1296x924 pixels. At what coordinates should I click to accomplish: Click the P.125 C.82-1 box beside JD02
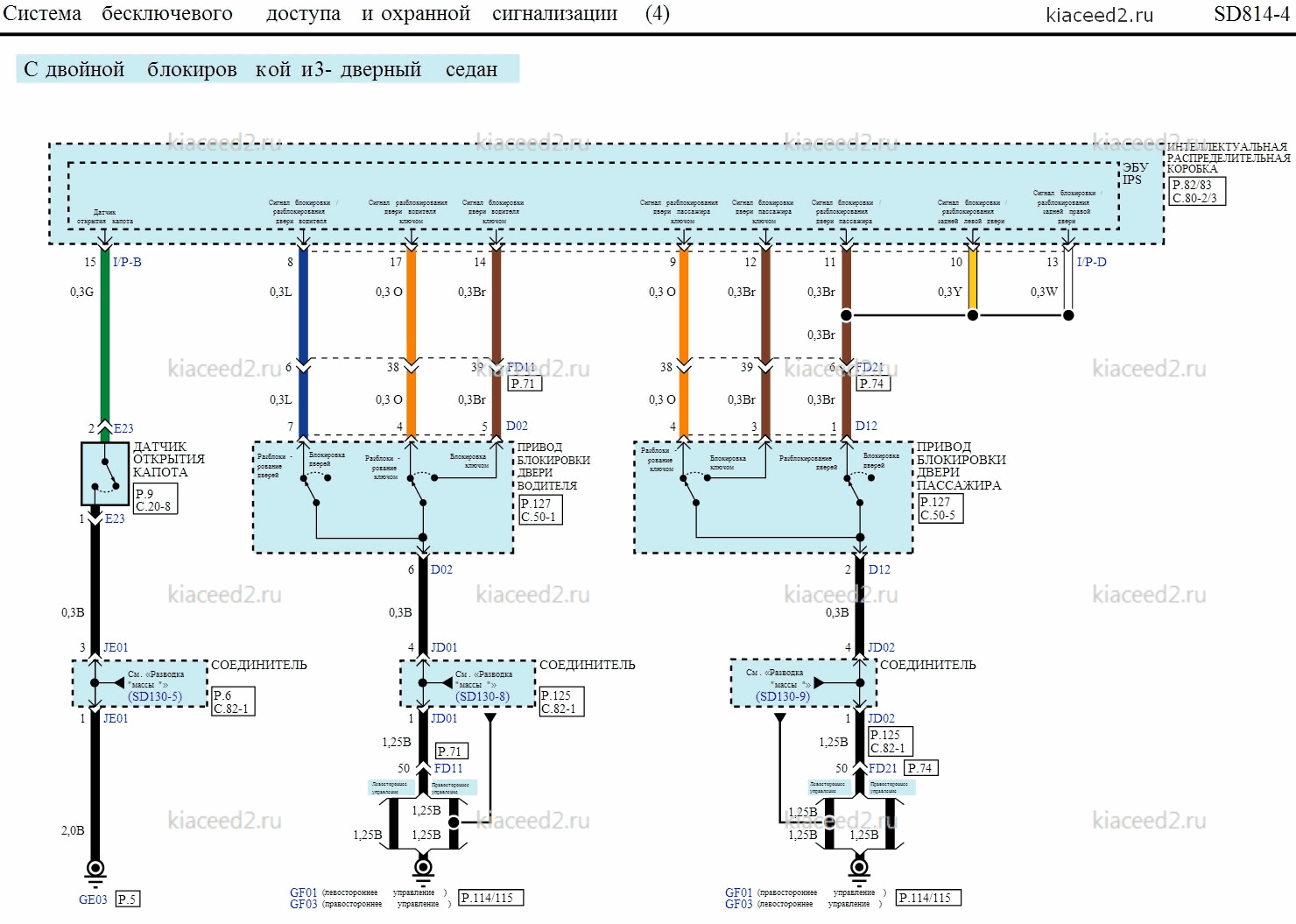click(x=891, y=742)
